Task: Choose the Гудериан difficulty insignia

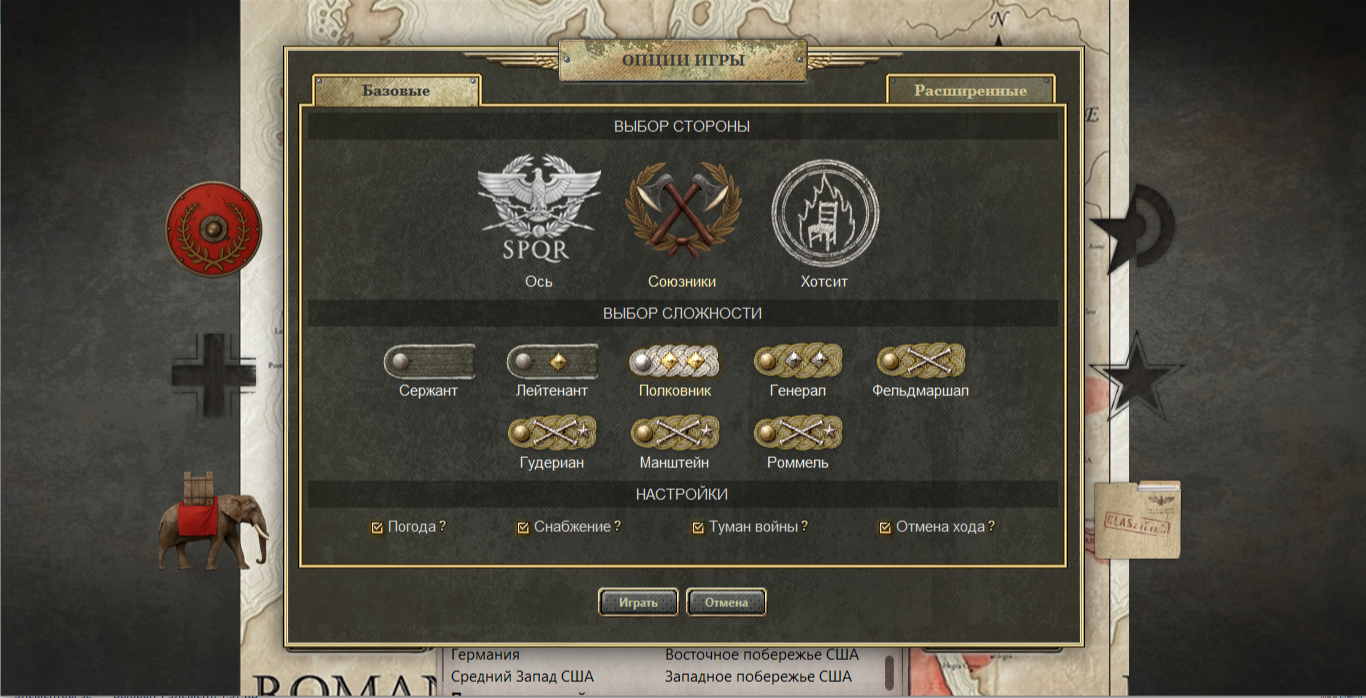Action: point(552,433)
